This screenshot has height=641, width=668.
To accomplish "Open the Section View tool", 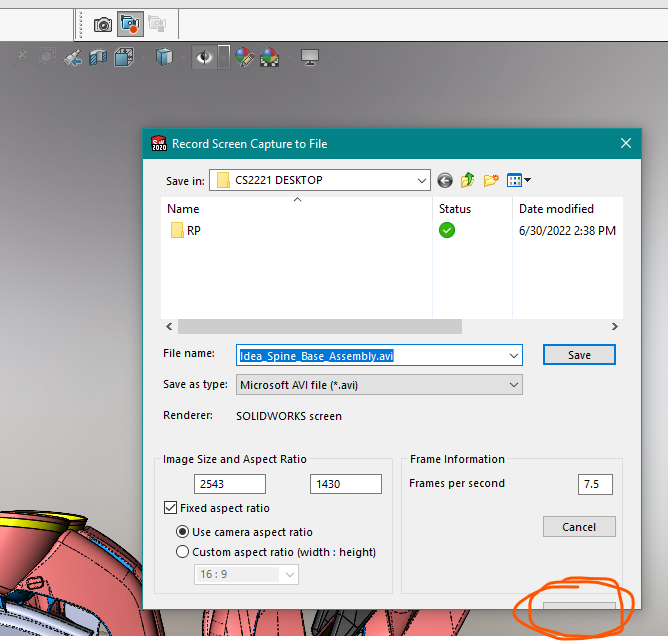I will (x=98, y=58).
